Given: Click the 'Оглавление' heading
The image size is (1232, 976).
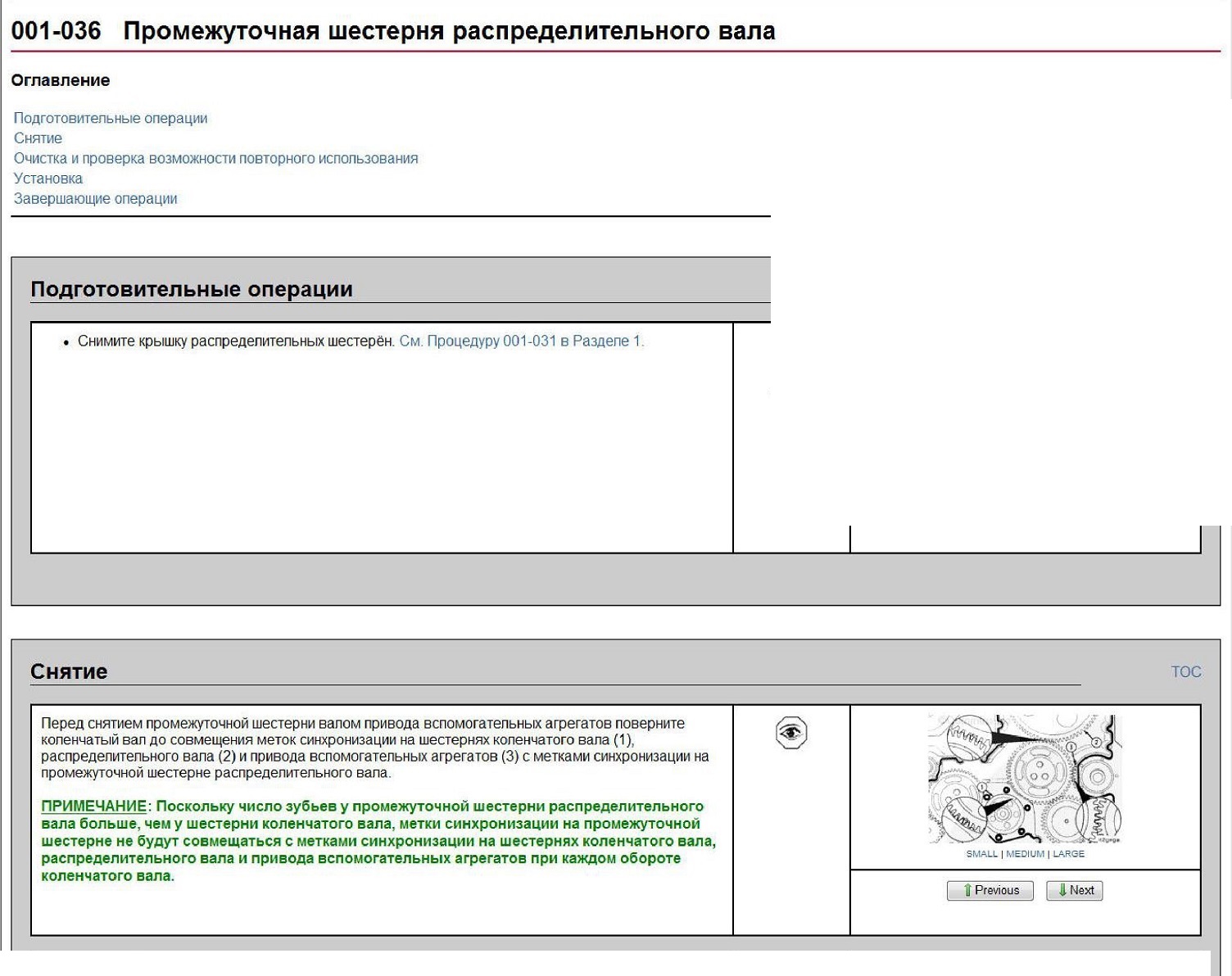Looking at the screenshot, I should [x=61, y=80].
